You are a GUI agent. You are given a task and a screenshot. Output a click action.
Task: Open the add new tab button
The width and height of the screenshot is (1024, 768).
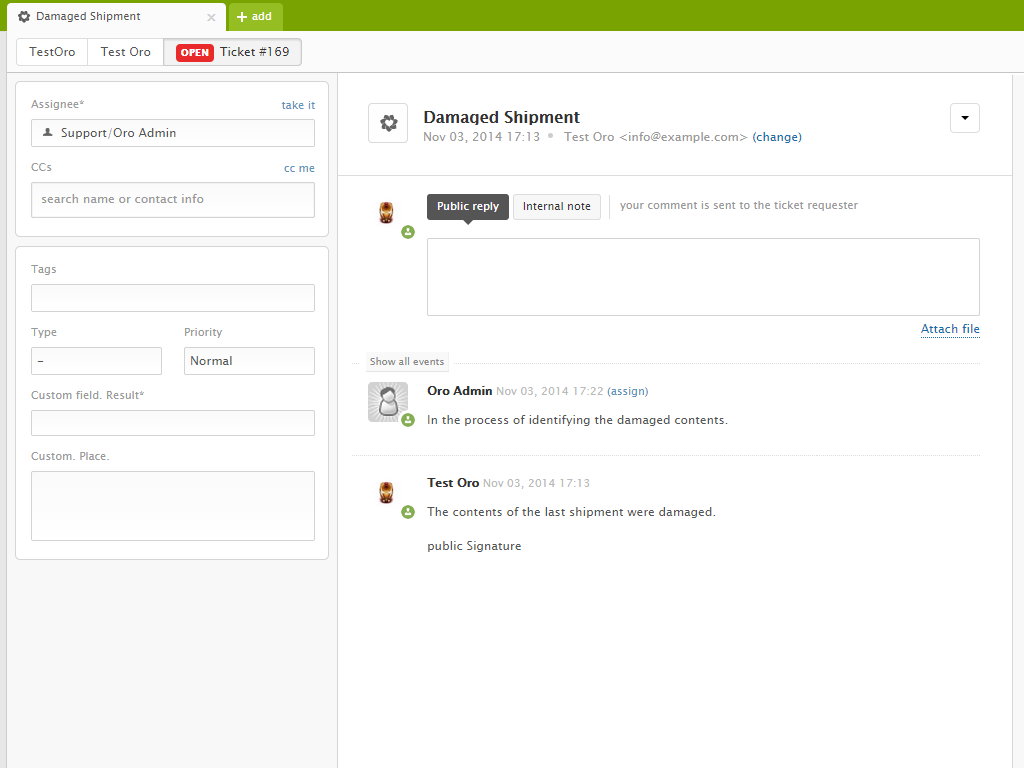click(255, 17)
